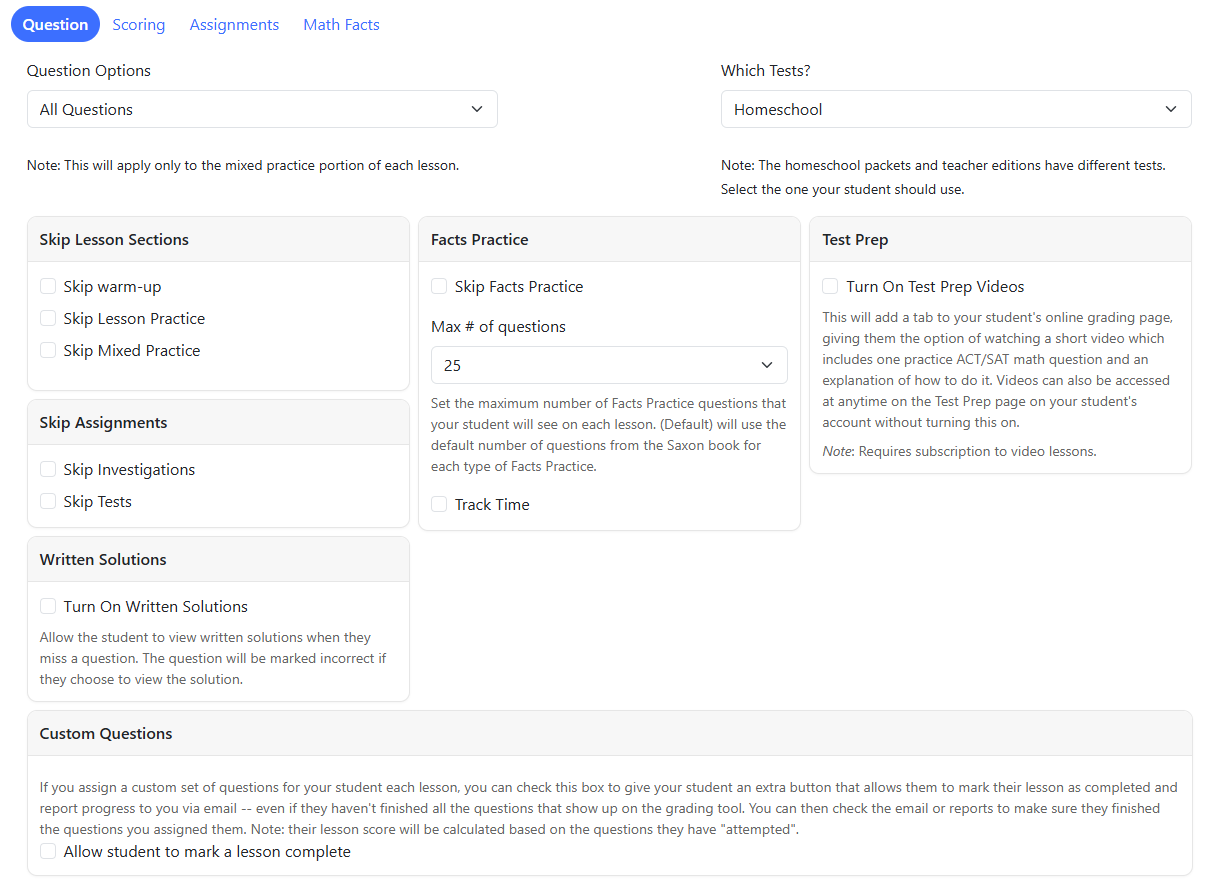Click the mixed practice portion note text

tap(243, 165)
